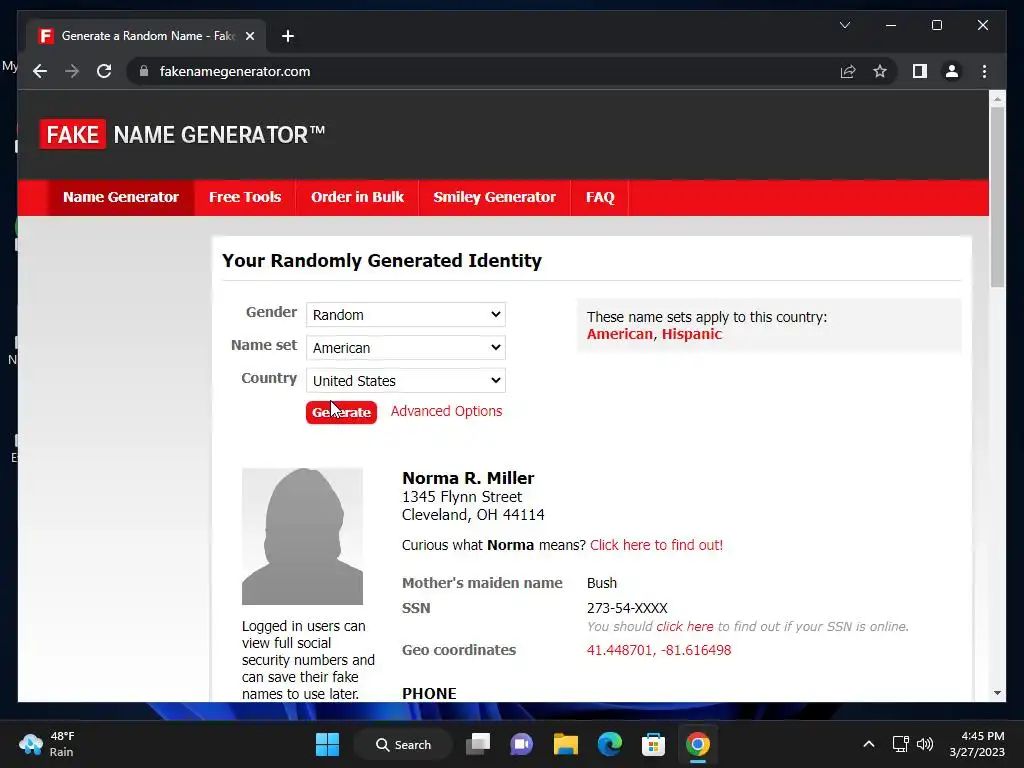1024x768 pixels.
Task: Click the volume speaker tray icon
Action: [925, 744]
